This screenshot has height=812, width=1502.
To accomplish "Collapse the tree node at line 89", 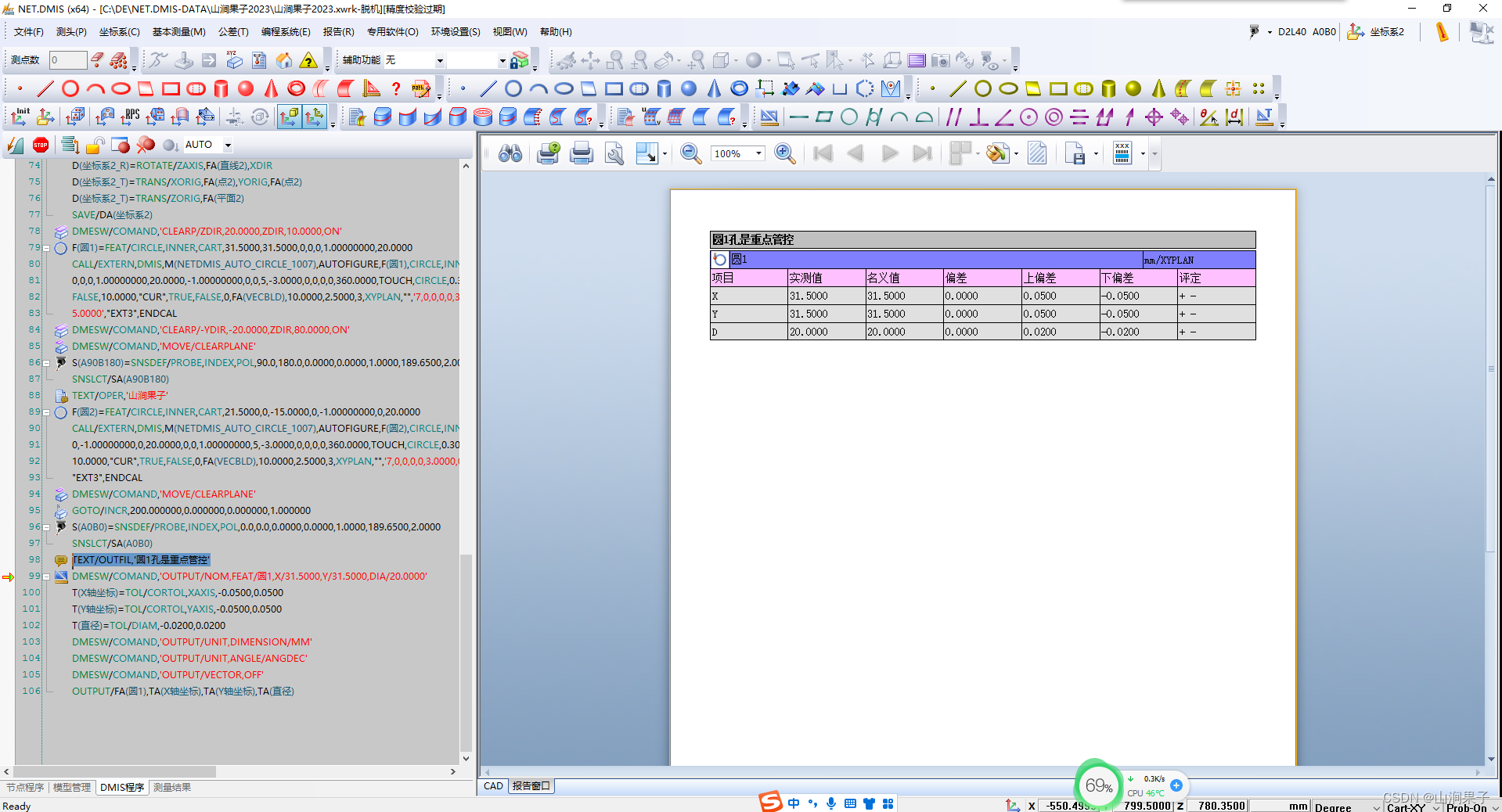I will [x=46, y=412].
